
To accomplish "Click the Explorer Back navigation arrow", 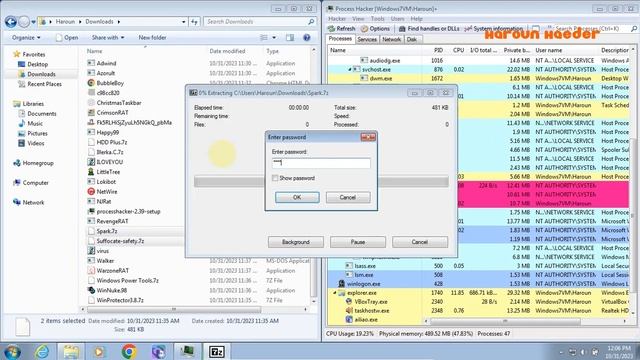I will click(11, 22).
